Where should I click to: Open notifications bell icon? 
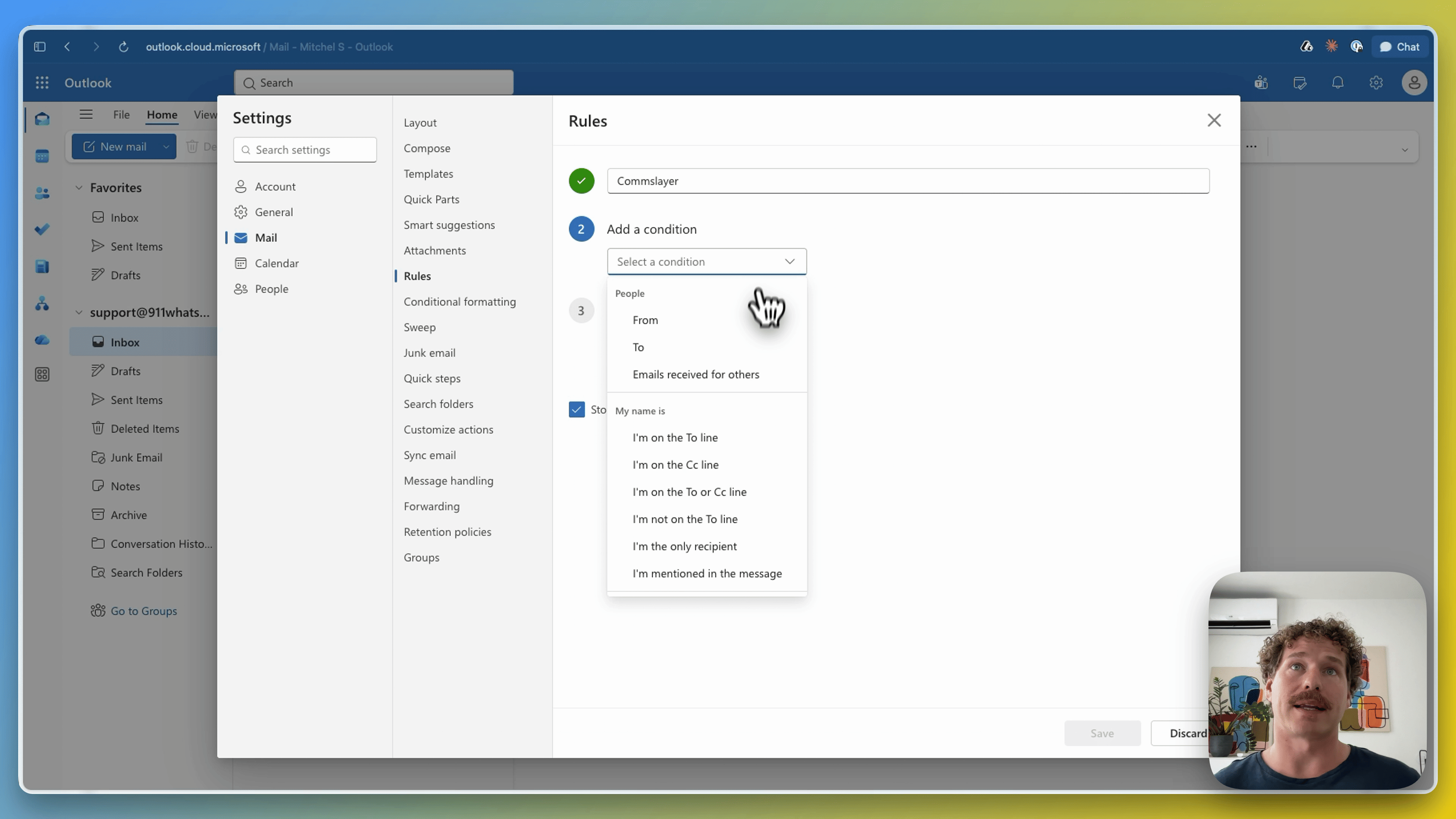(1337, 83)
